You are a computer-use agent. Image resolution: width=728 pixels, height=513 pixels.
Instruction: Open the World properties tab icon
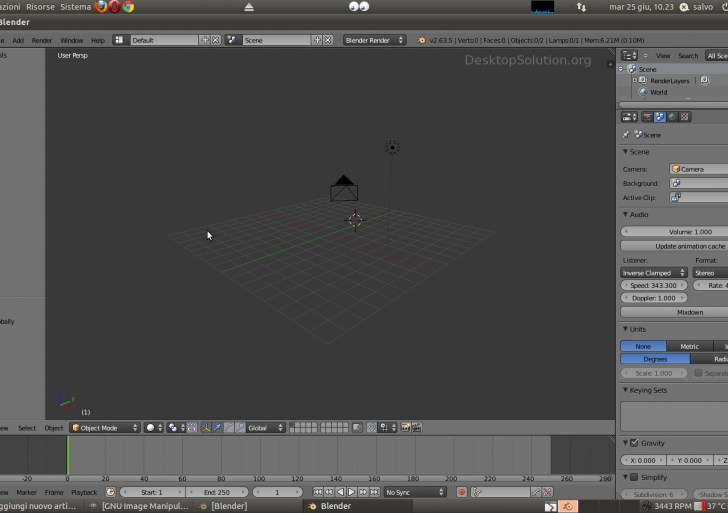coord(672,117)
